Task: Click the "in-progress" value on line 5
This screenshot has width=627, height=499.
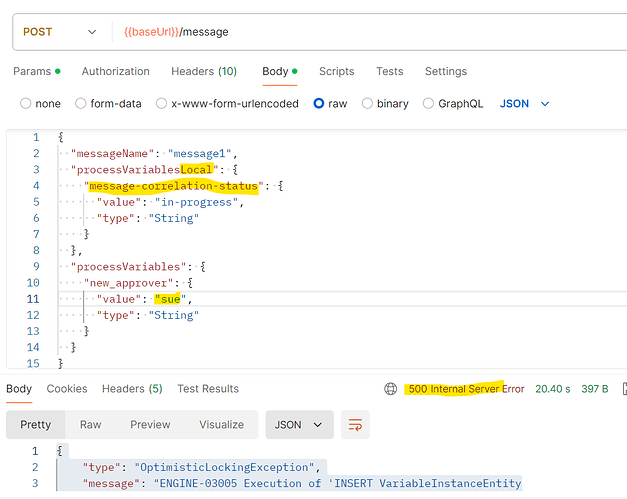Action: pos(197,202)
